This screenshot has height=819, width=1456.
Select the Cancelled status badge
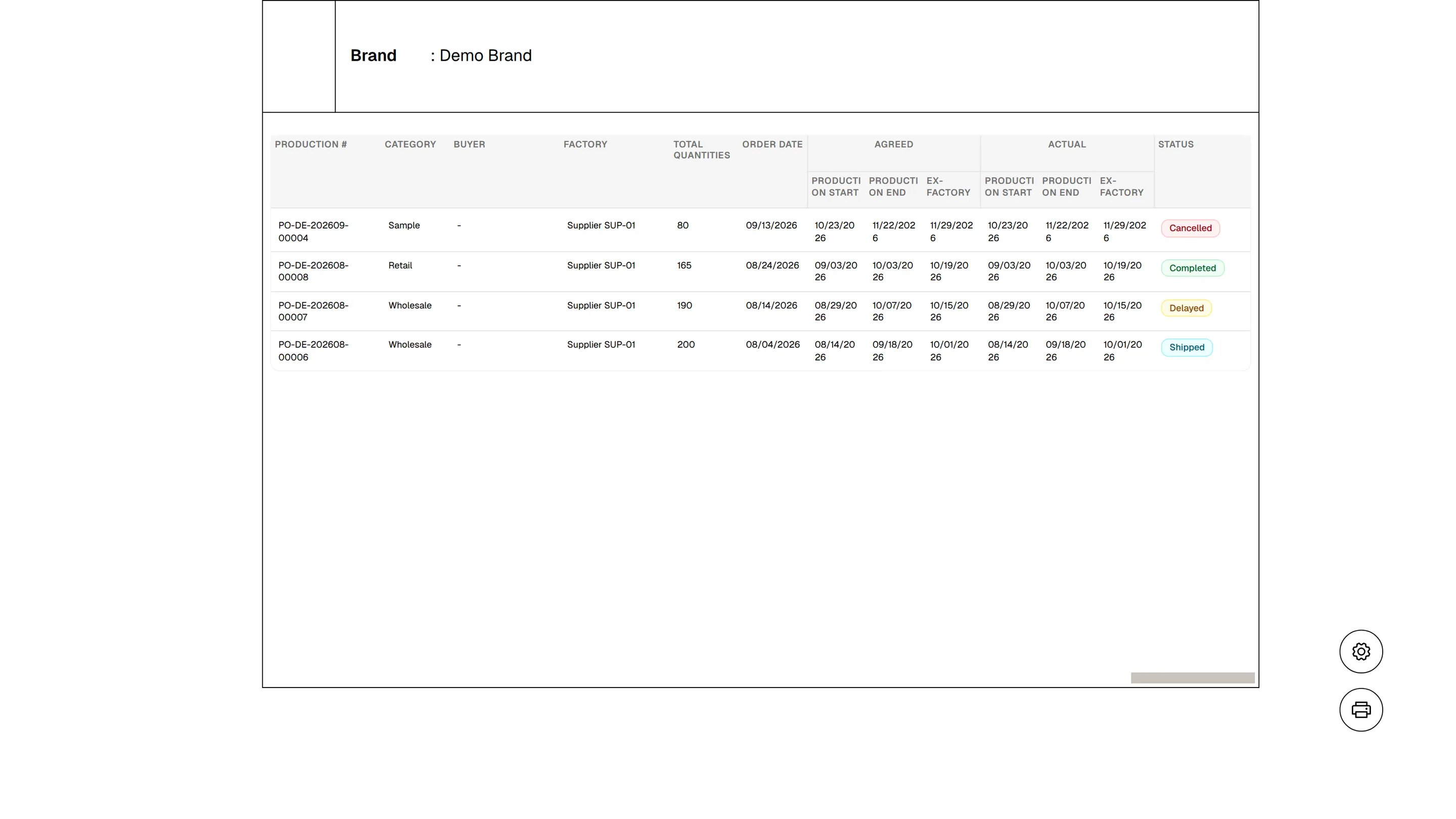(x=1191, y=229)
